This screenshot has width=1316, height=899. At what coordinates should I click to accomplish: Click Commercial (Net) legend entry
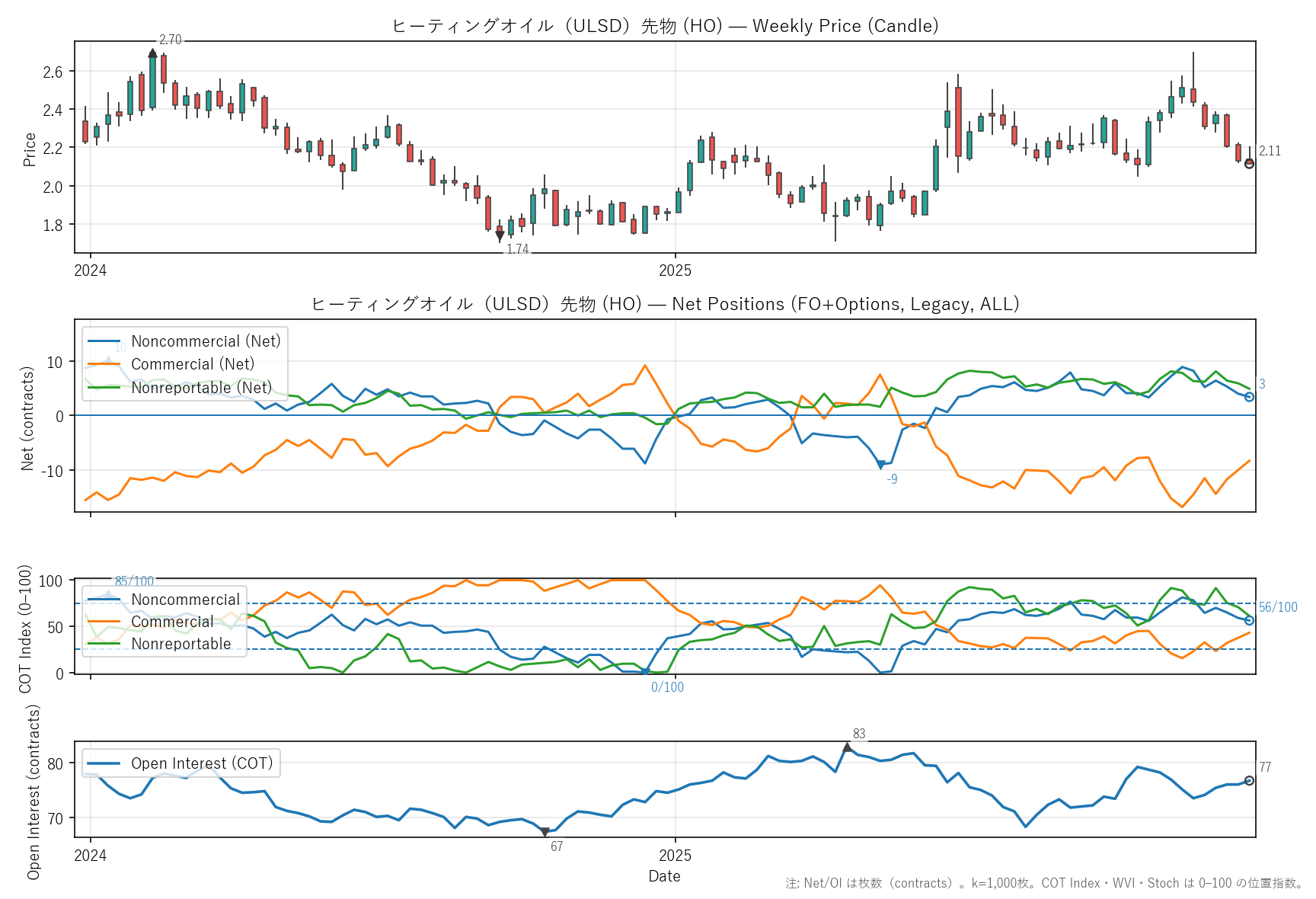[x=193, y=364]
